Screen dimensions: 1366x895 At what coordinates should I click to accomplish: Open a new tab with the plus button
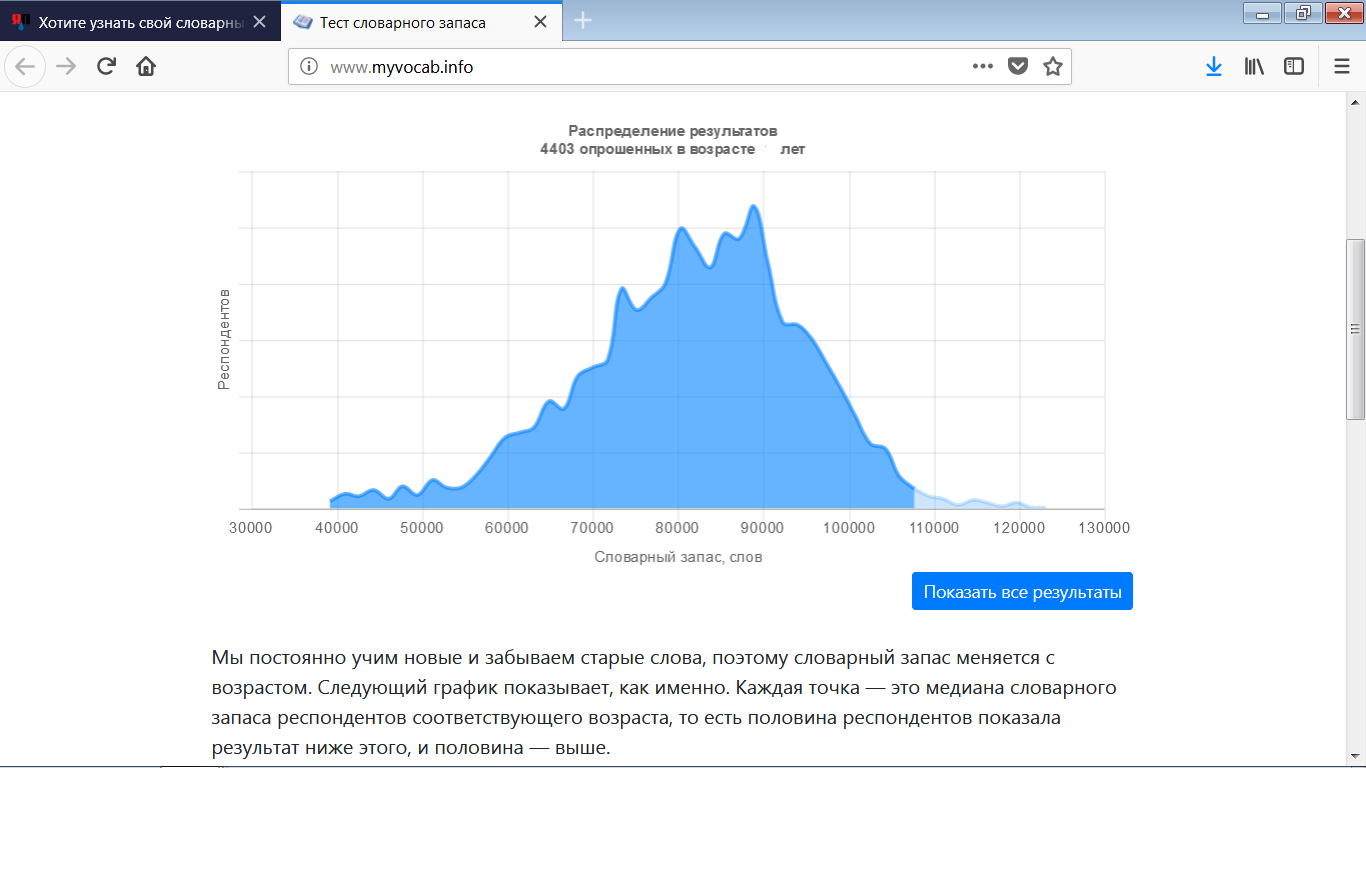[583, 21]
